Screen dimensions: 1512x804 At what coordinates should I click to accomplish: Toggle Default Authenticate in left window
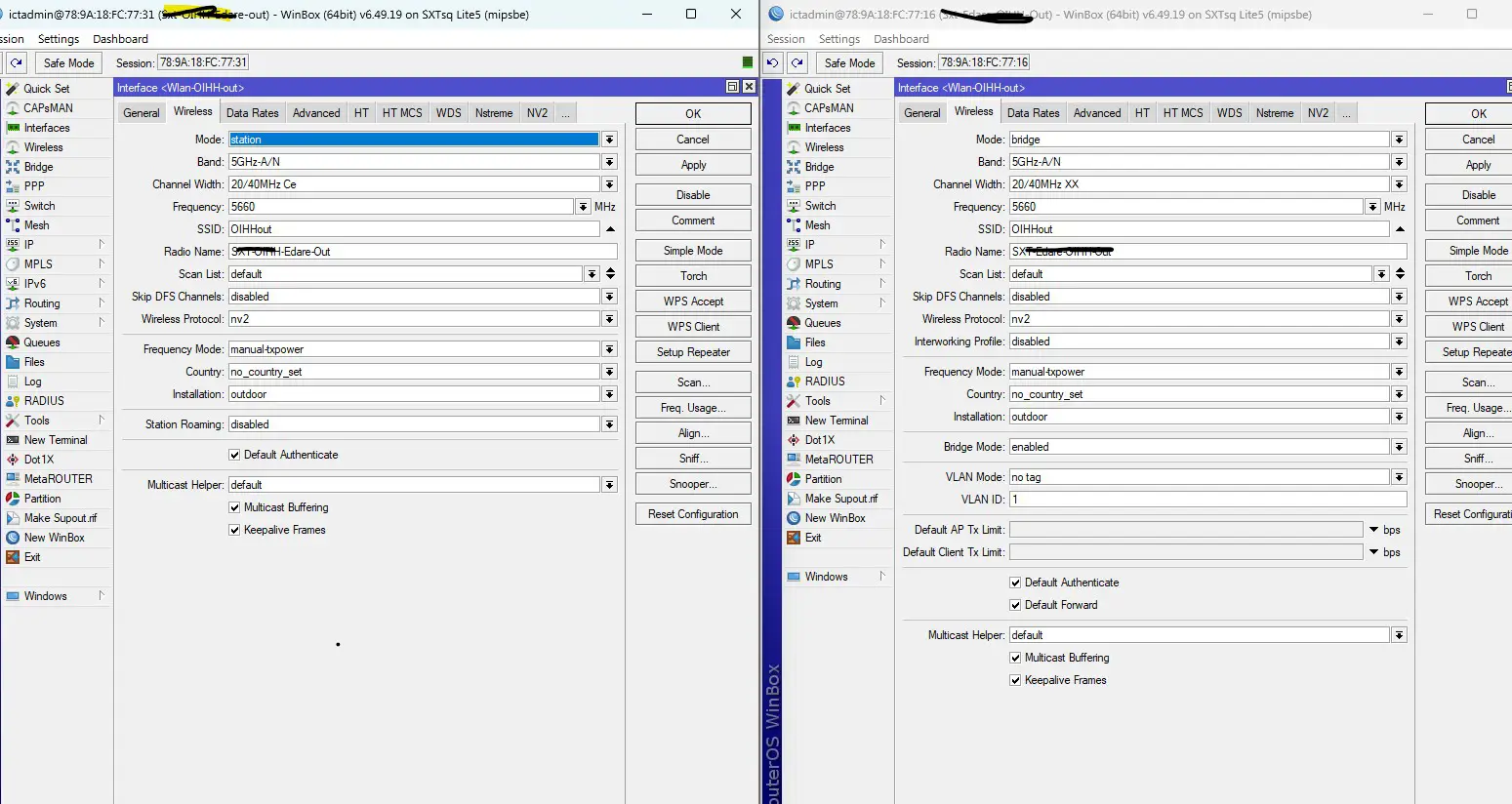(x=234, y=455)
